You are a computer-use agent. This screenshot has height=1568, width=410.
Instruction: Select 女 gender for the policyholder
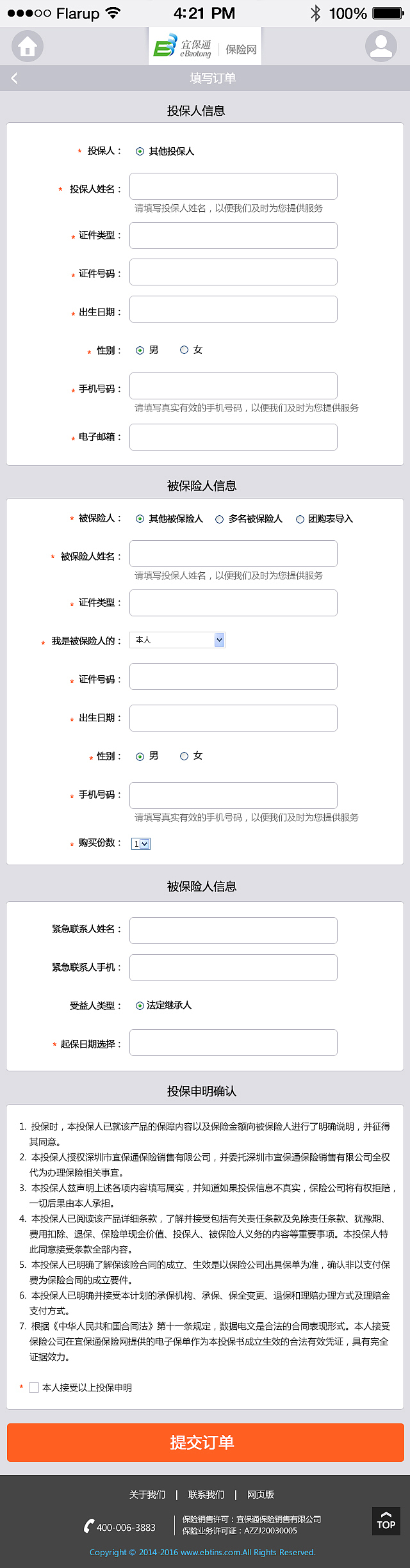pos(184,350)
